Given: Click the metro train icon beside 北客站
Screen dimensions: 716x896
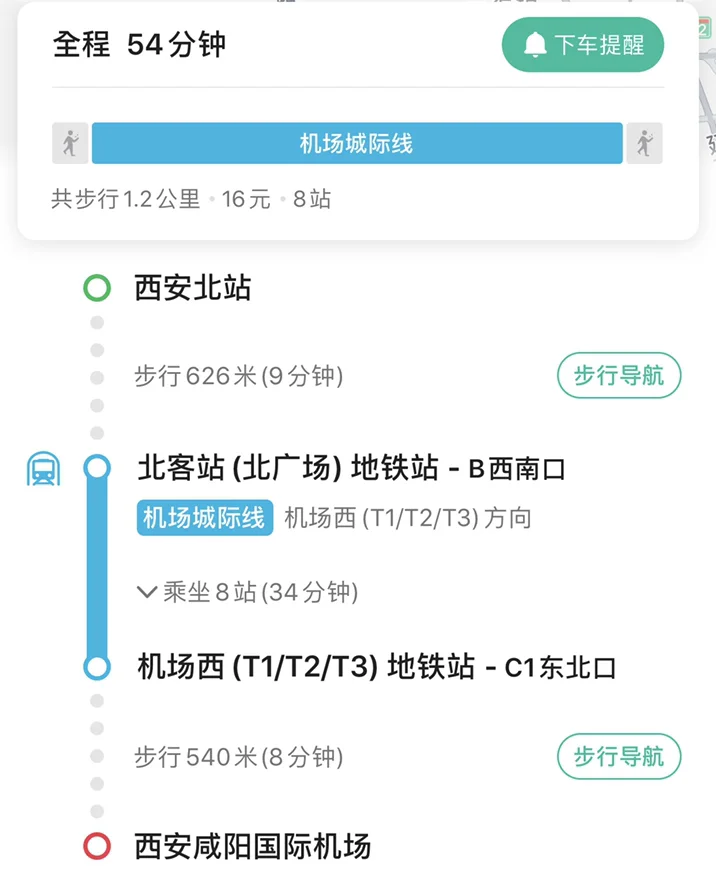Looking at the screenshot, I should pyautogui.click(x=42, y=466).
